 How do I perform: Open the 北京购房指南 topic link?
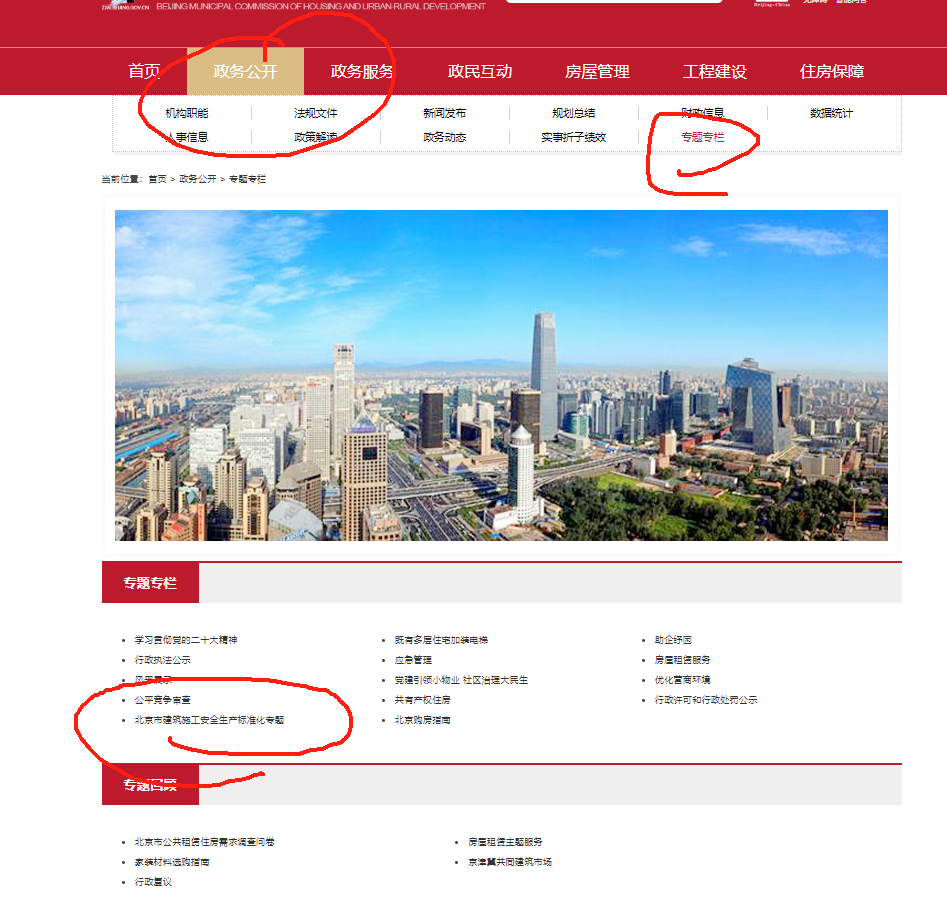(x=422, y=719)
